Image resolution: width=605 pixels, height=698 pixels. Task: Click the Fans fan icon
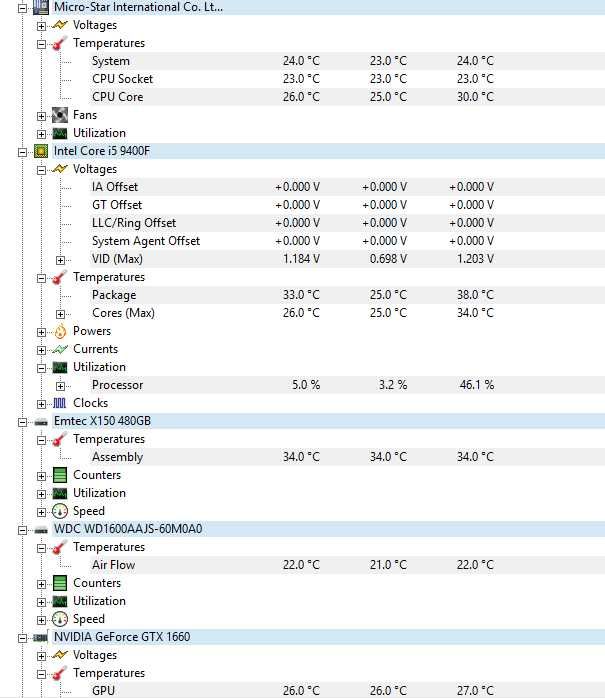tap(60, 115)
